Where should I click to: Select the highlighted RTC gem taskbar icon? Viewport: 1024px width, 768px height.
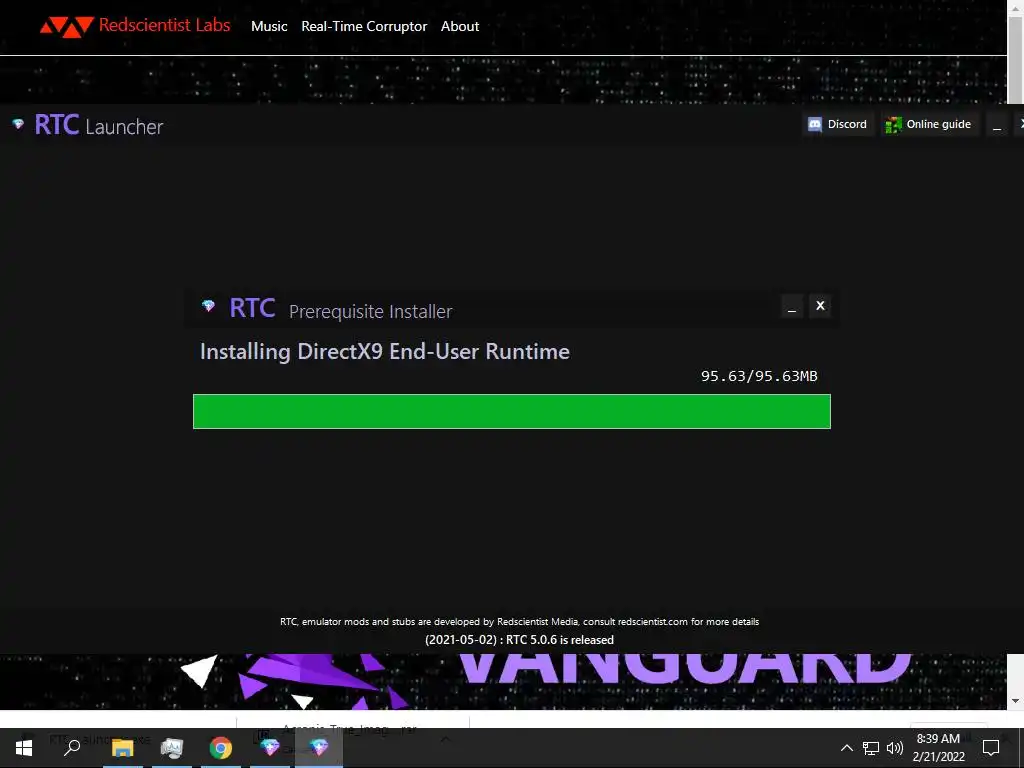(319, 748)
